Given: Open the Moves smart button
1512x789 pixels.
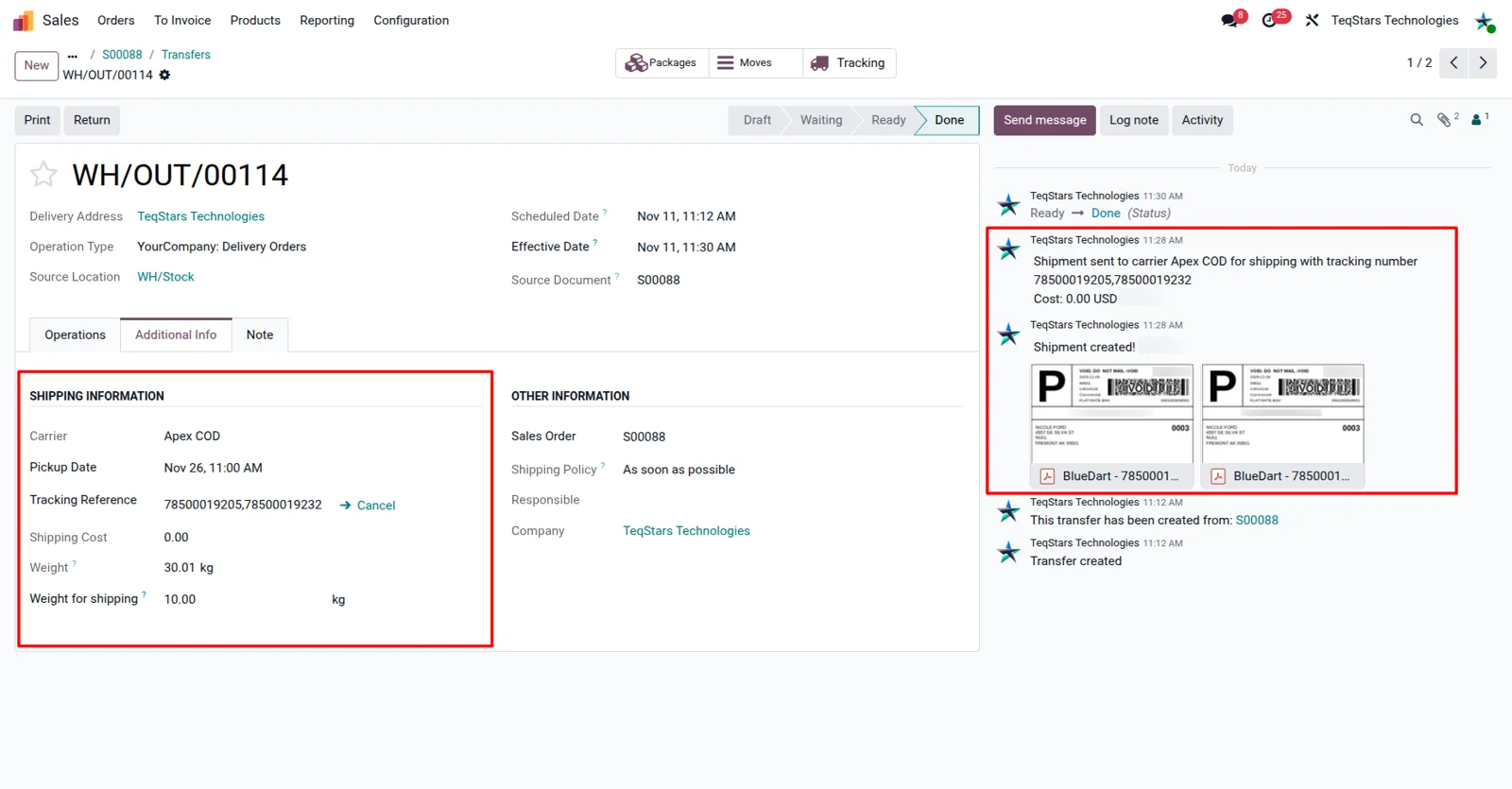Looking at the screenshot, I should (x=755, y=62).
